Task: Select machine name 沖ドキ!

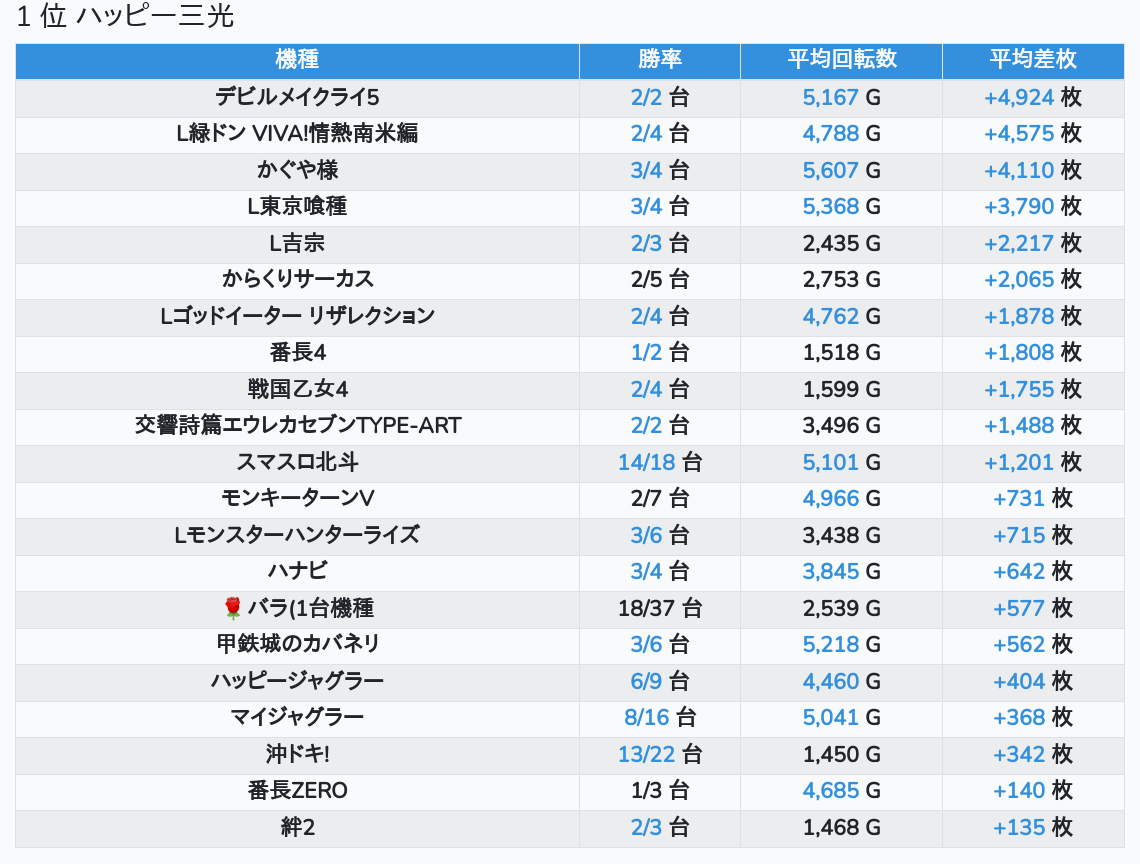Action: (297, 754)
